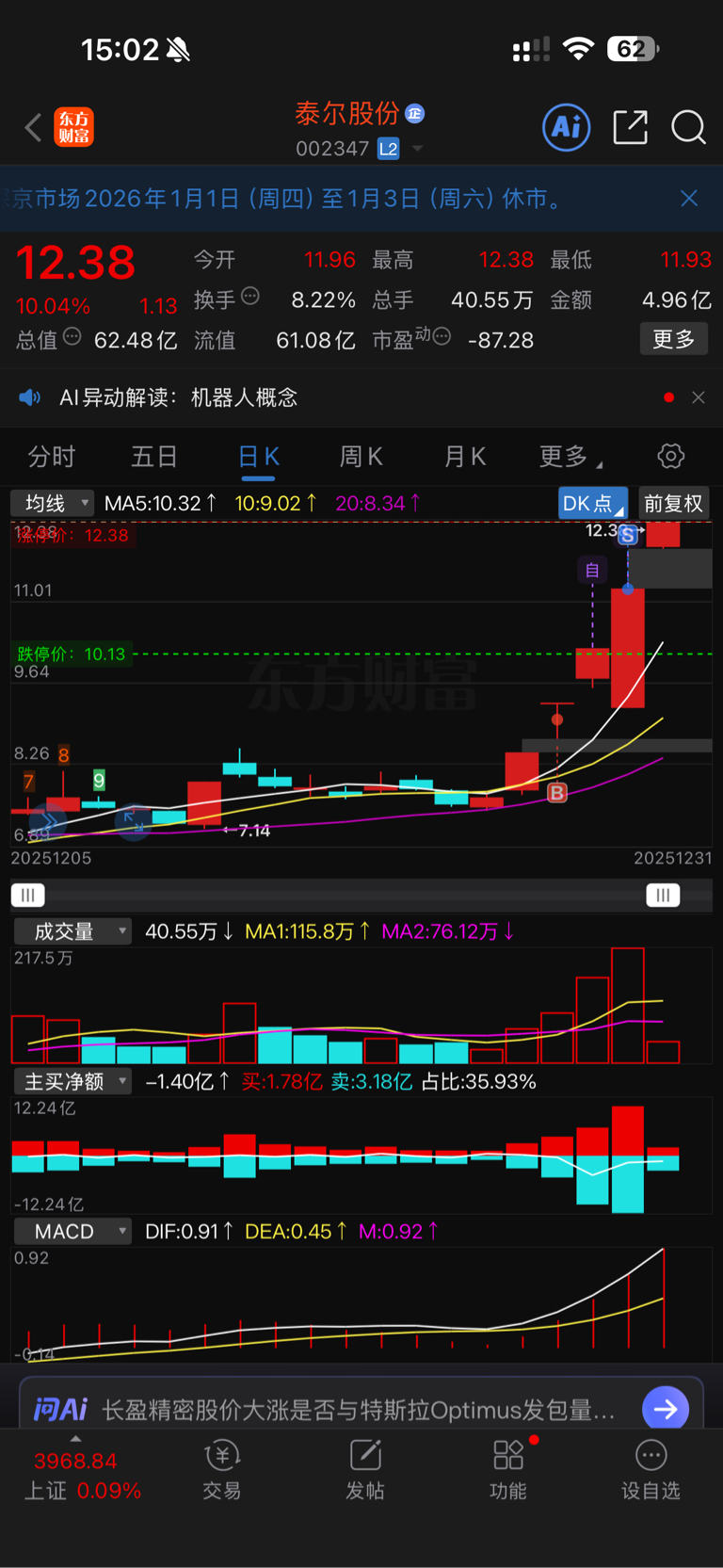Tap the 涨停价: 12.38 label

pos(72,535)
